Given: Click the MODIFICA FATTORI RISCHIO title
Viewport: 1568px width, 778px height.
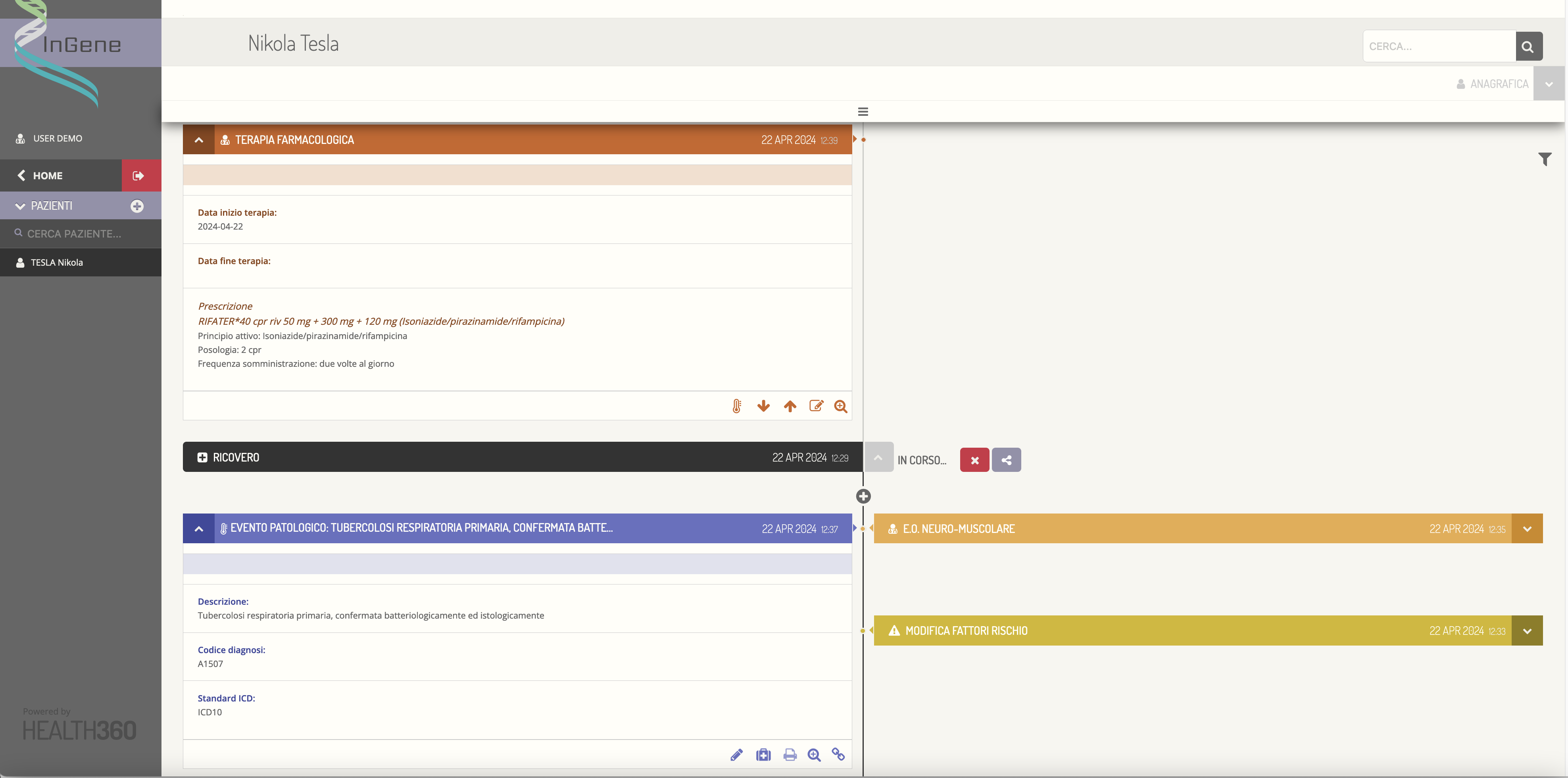Looking at the screenshot, I should [x=966, y=631].
